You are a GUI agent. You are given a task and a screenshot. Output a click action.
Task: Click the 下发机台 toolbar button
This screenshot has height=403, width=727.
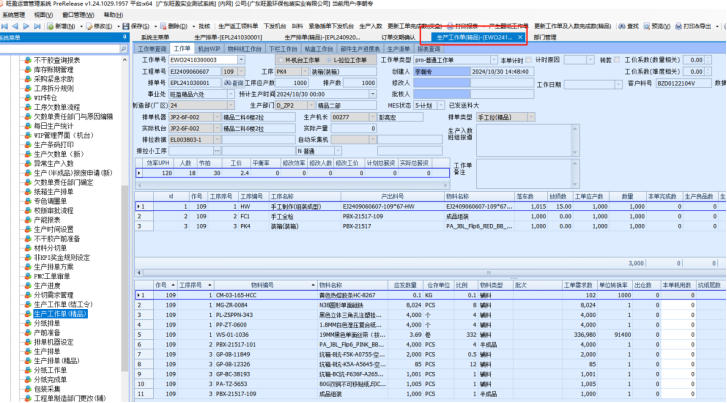[275, 26]
